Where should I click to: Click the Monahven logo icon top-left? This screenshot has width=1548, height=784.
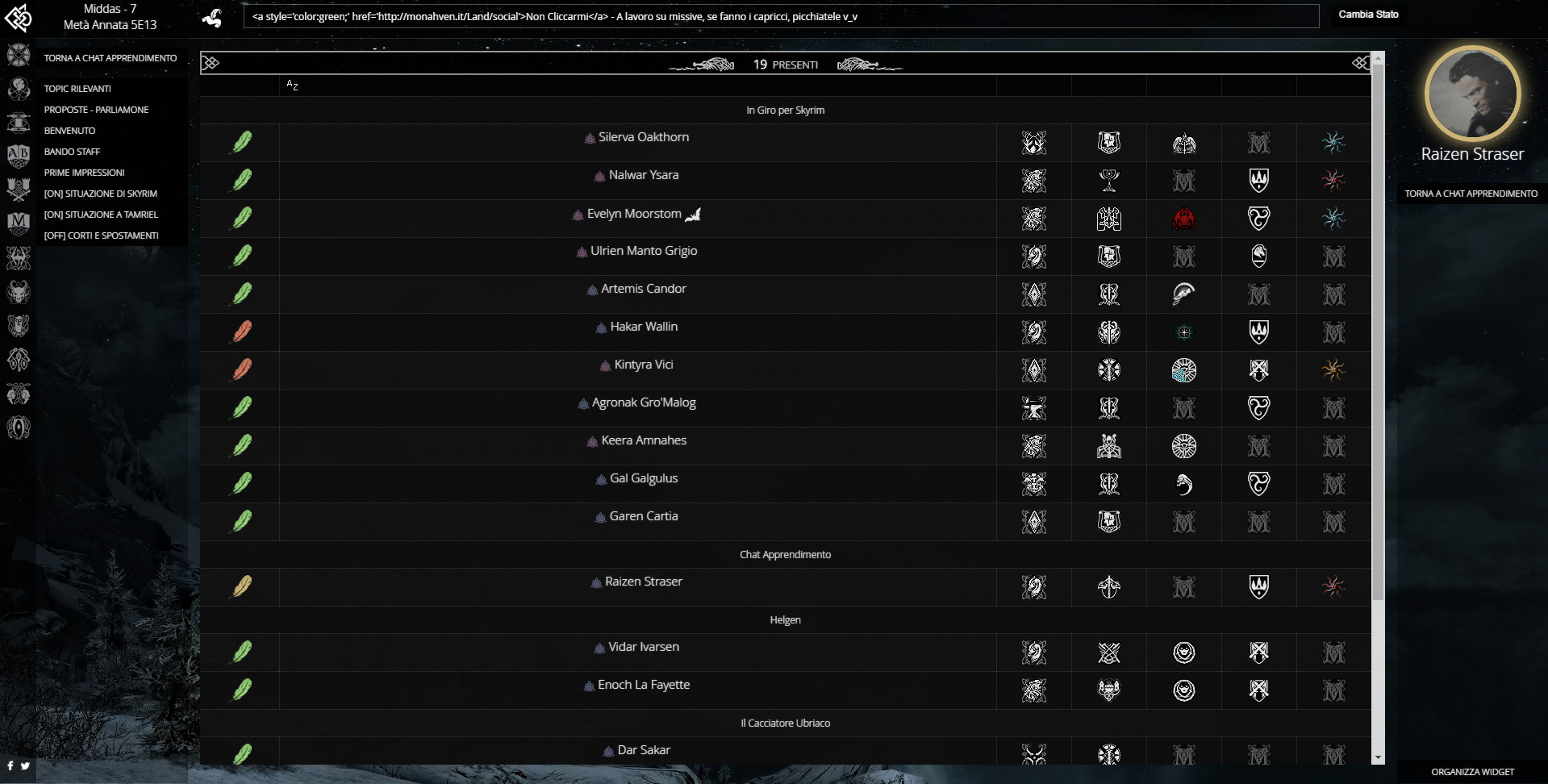(18, 17)
